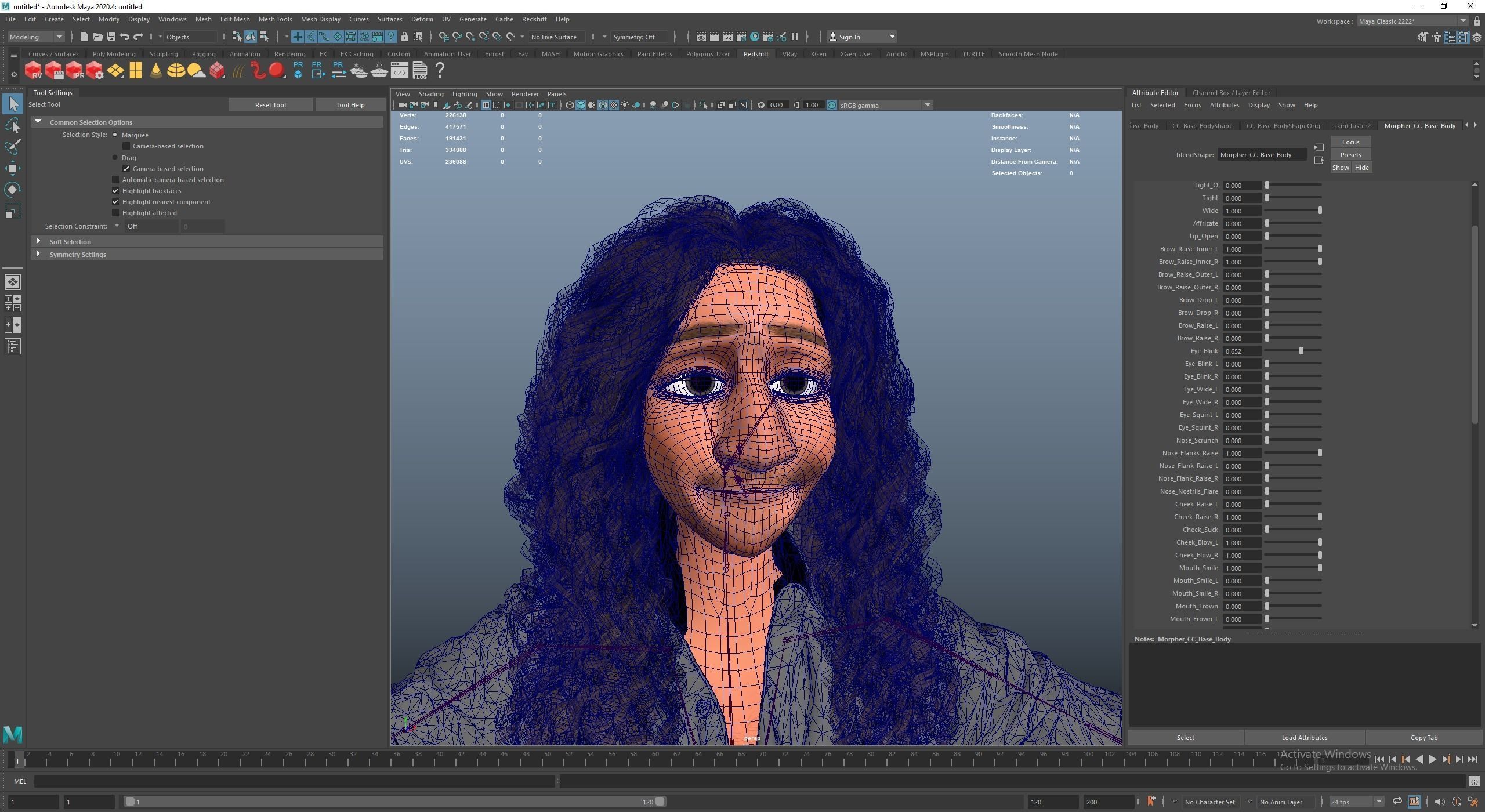The height and width of the screenshot is (812, 1485).
Task: Click the play forward button
Action: (x=1432, y=759)
